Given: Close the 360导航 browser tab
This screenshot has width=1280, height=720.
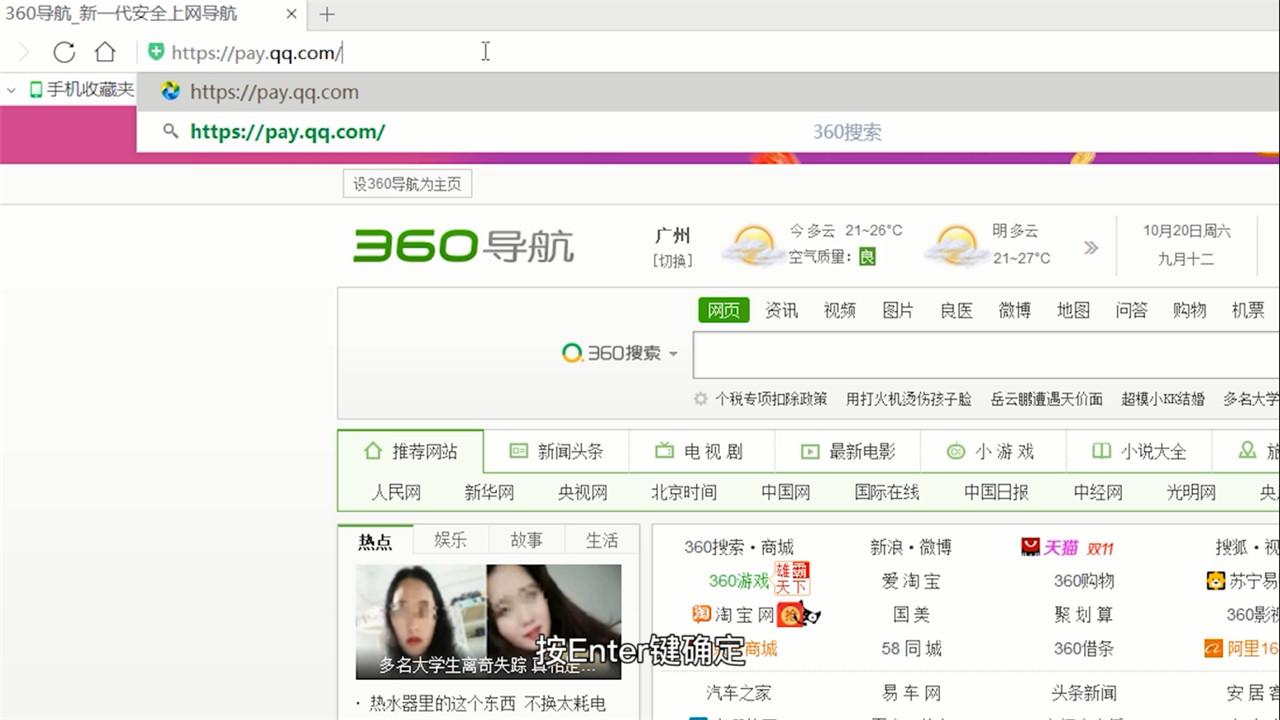Looking at the screenshot, I should 292,14.
